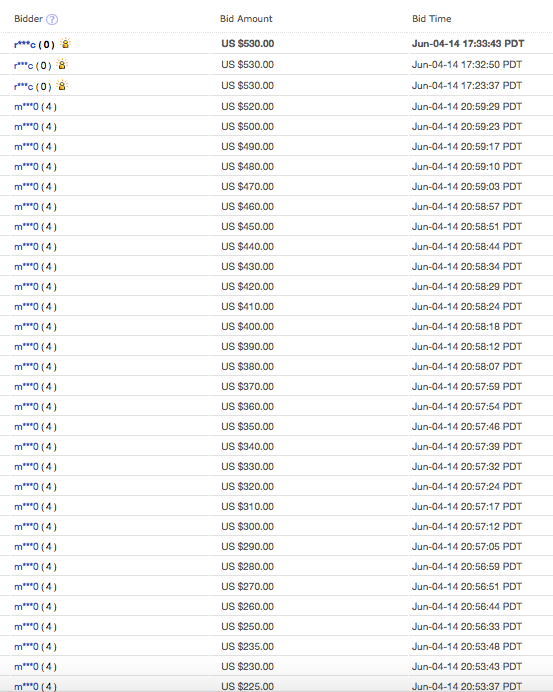This screenshot has width=553, height=692.
Task: Open bidder m***0 on the US $460.00 row
Action: coord(26,207)
